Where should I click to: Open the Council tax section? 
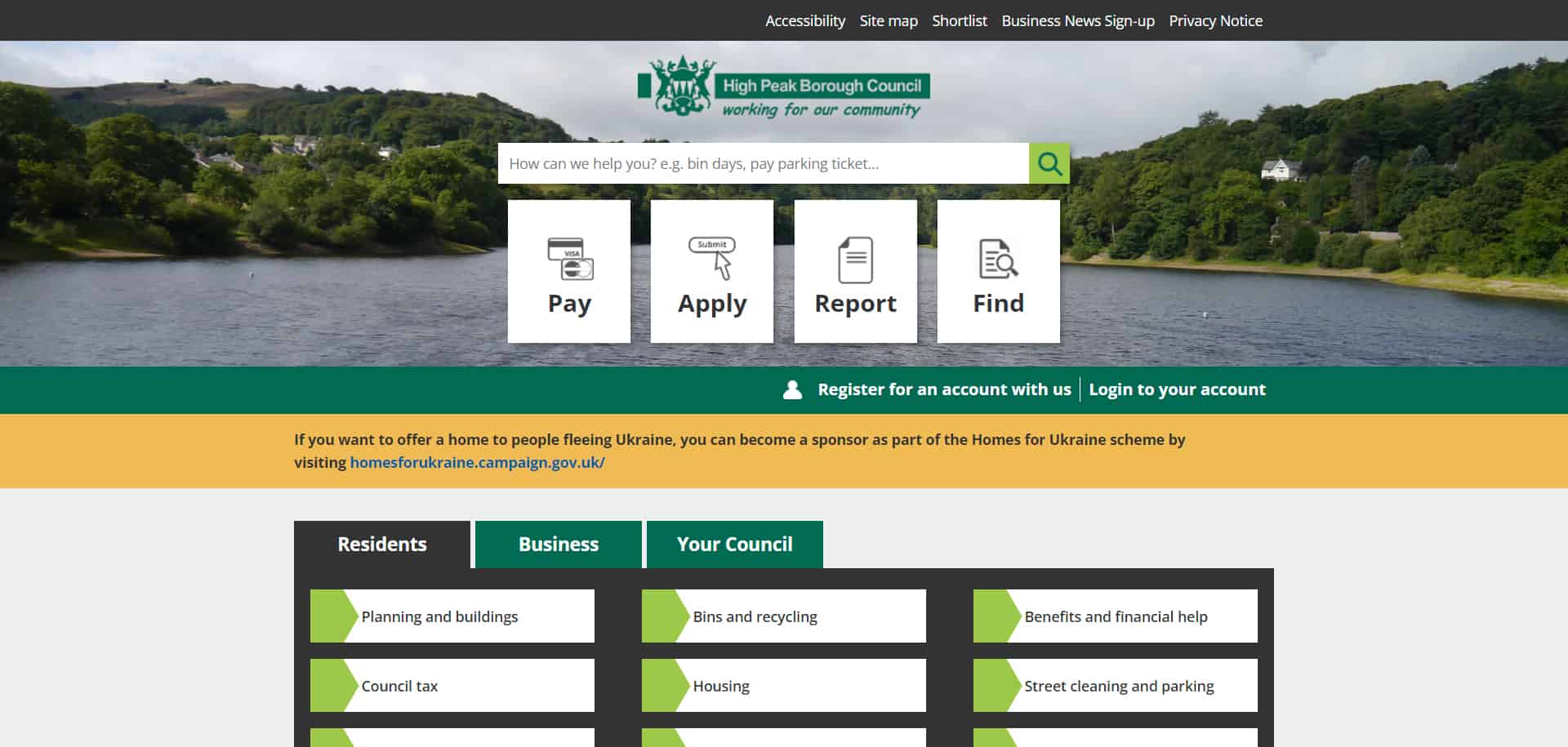[399, 687]
